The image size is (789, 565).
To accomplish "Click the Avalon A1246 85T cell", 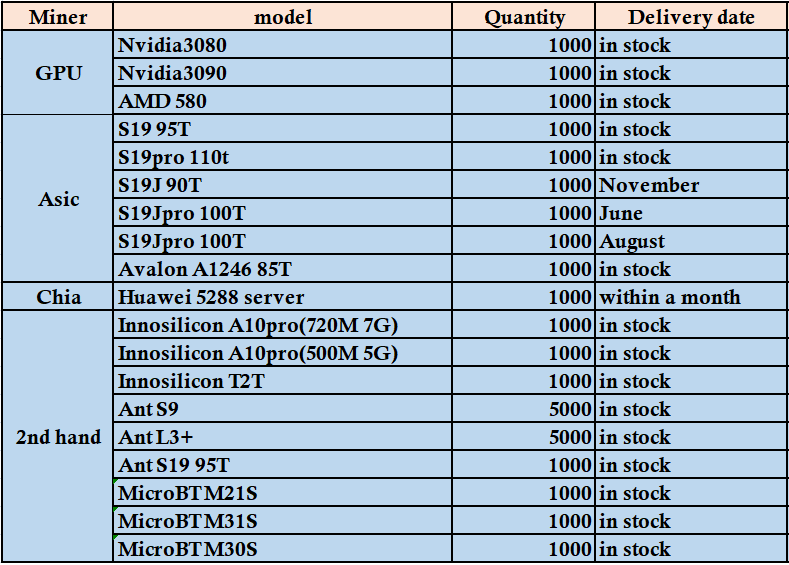I will pos(283,269).
